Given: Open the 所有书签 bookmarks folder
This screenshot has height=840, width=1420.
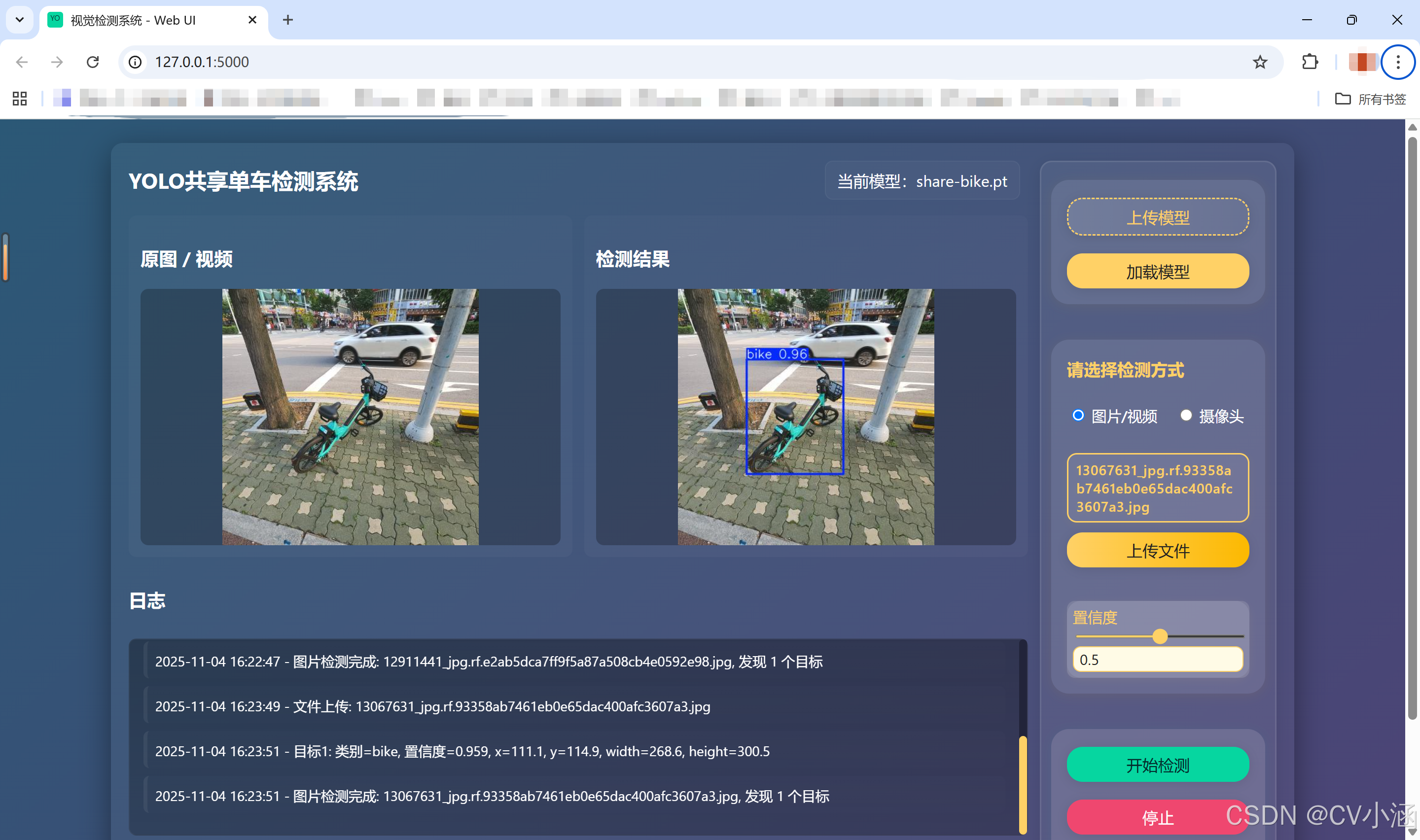Looking at the screenshot, I should tap(1370, 99).
